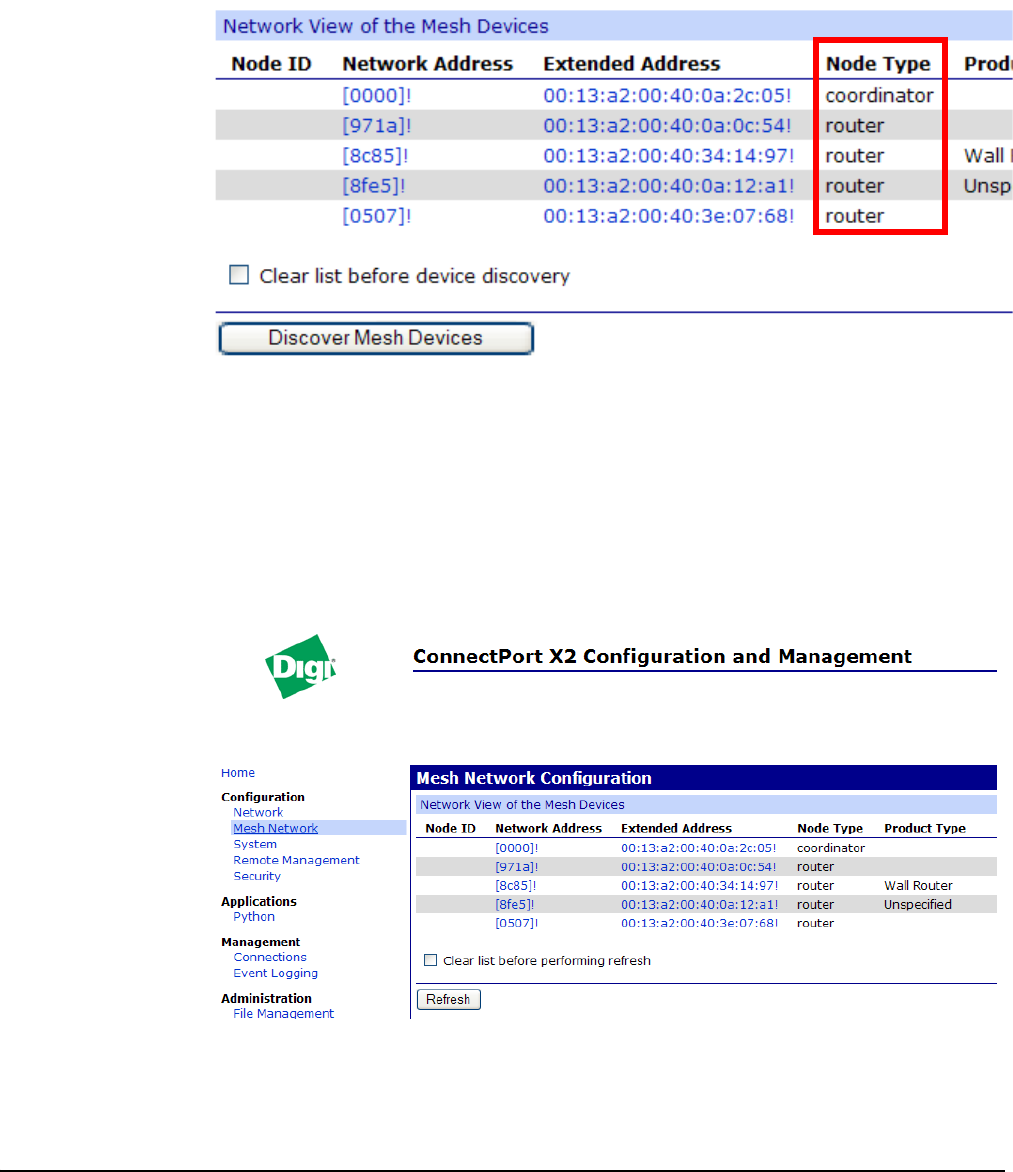Click the Refresh button
Image resolution: width=1013 pixels, height=1172 pixels.
[x=449, y=999]
